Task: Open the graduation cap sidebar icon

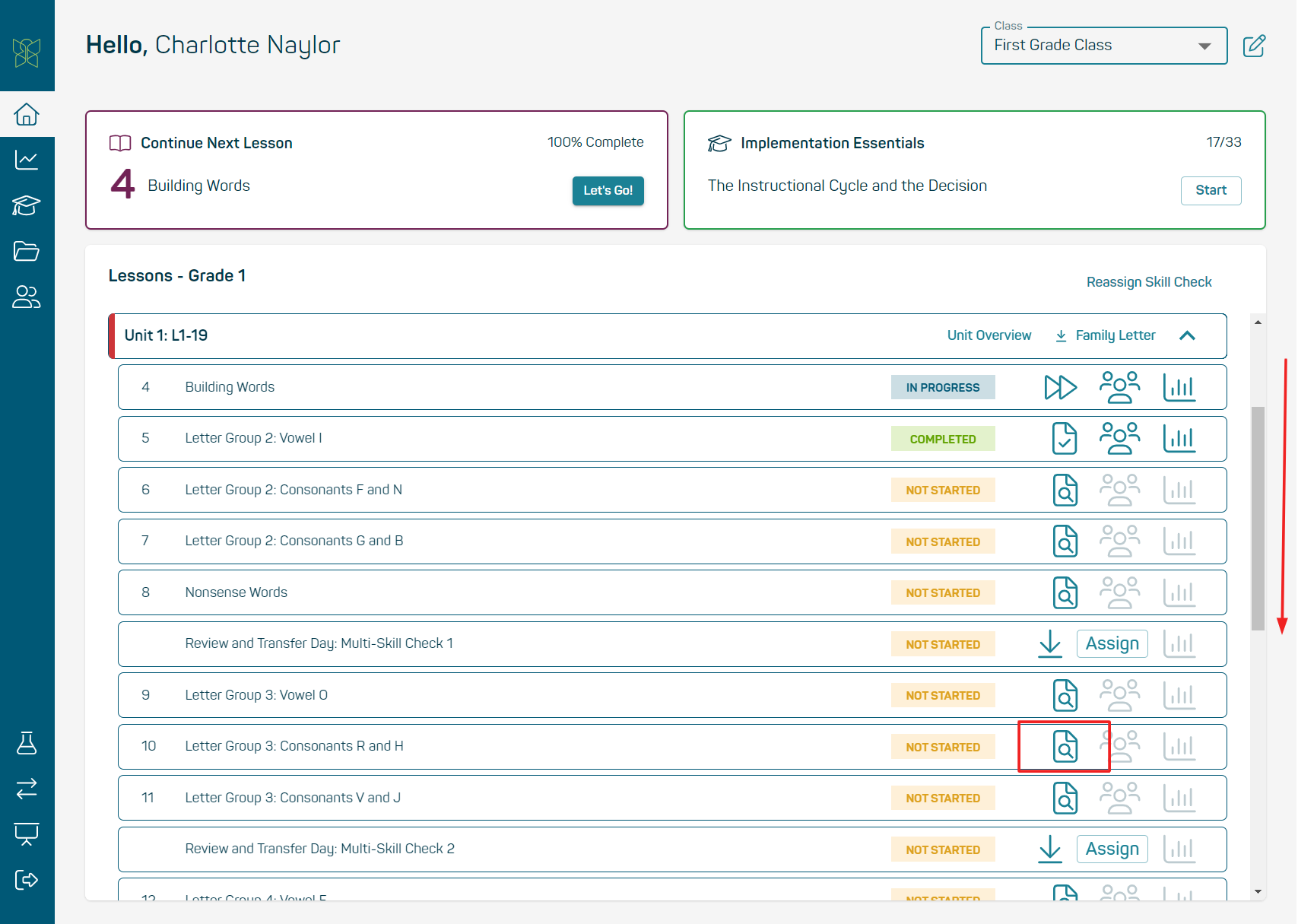Action: coord(27,205)
